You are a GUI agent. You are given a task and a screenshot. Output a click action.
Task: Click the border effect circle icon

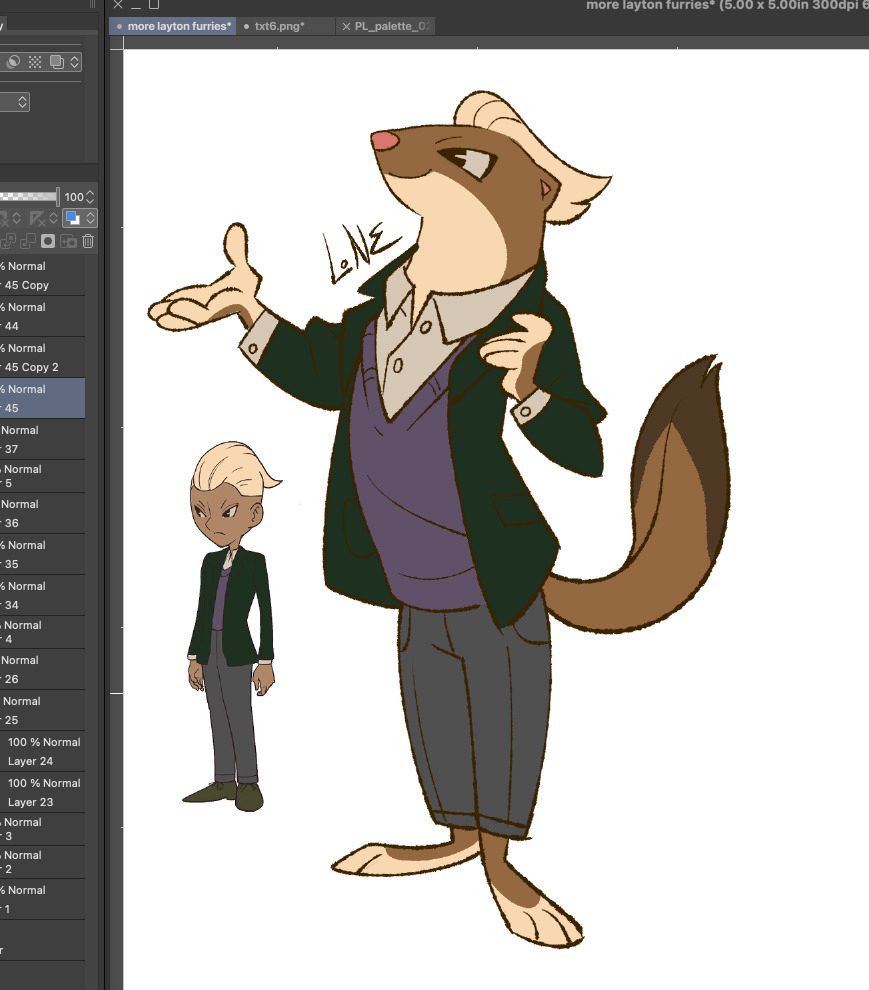(x=14, y=62)
